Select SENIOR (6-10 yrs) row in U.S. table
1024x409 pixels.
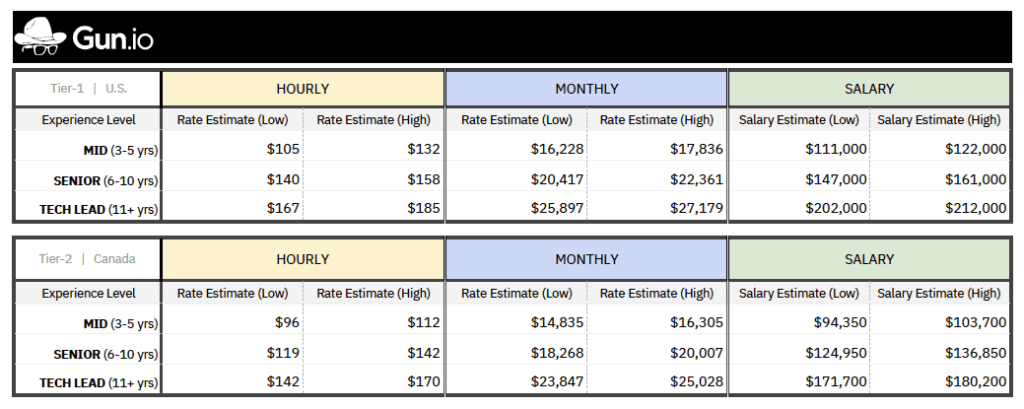click(x=86, y=180)
